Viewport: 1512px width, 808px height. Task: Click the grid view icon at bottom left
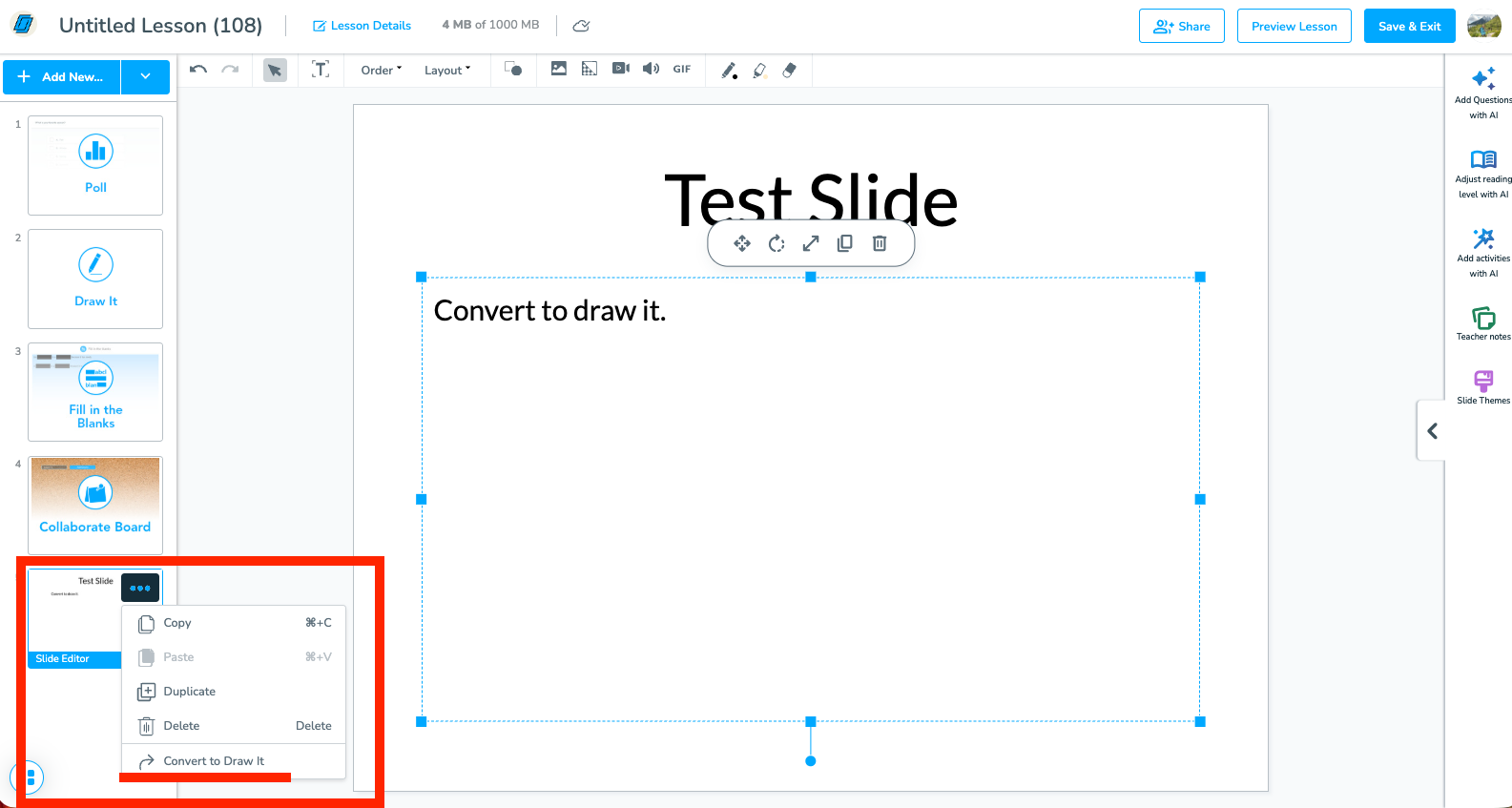(30, 777)
